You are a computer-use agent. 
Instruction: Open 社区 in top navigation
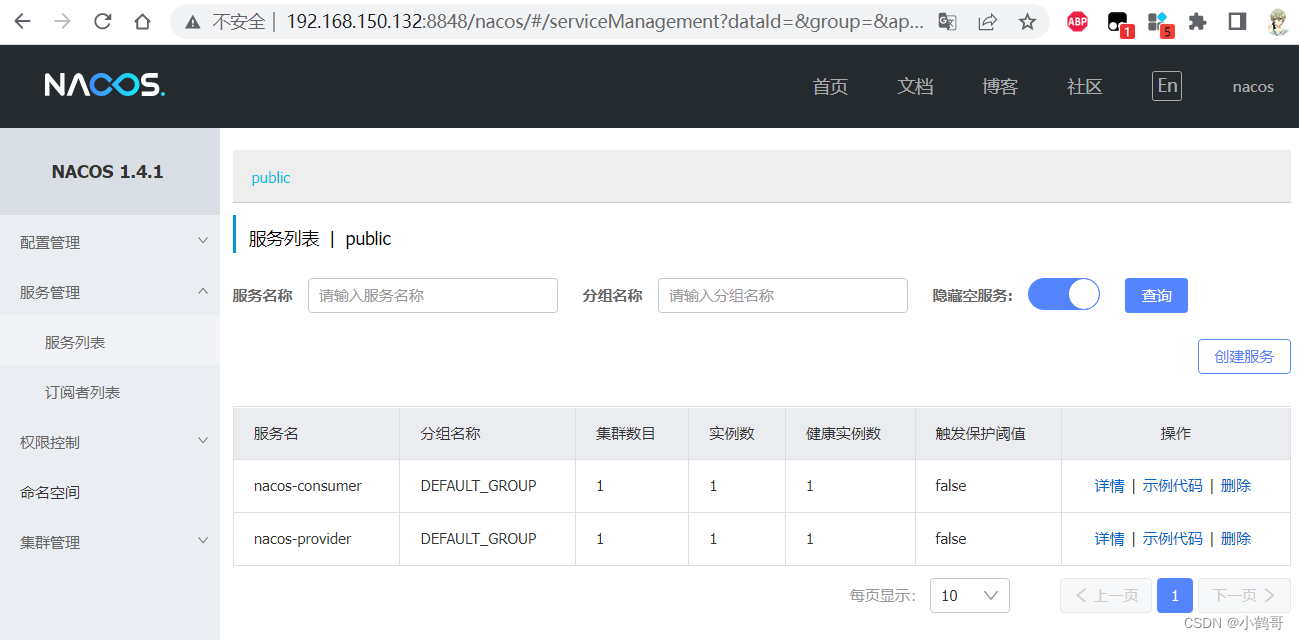click(1085, 87)
